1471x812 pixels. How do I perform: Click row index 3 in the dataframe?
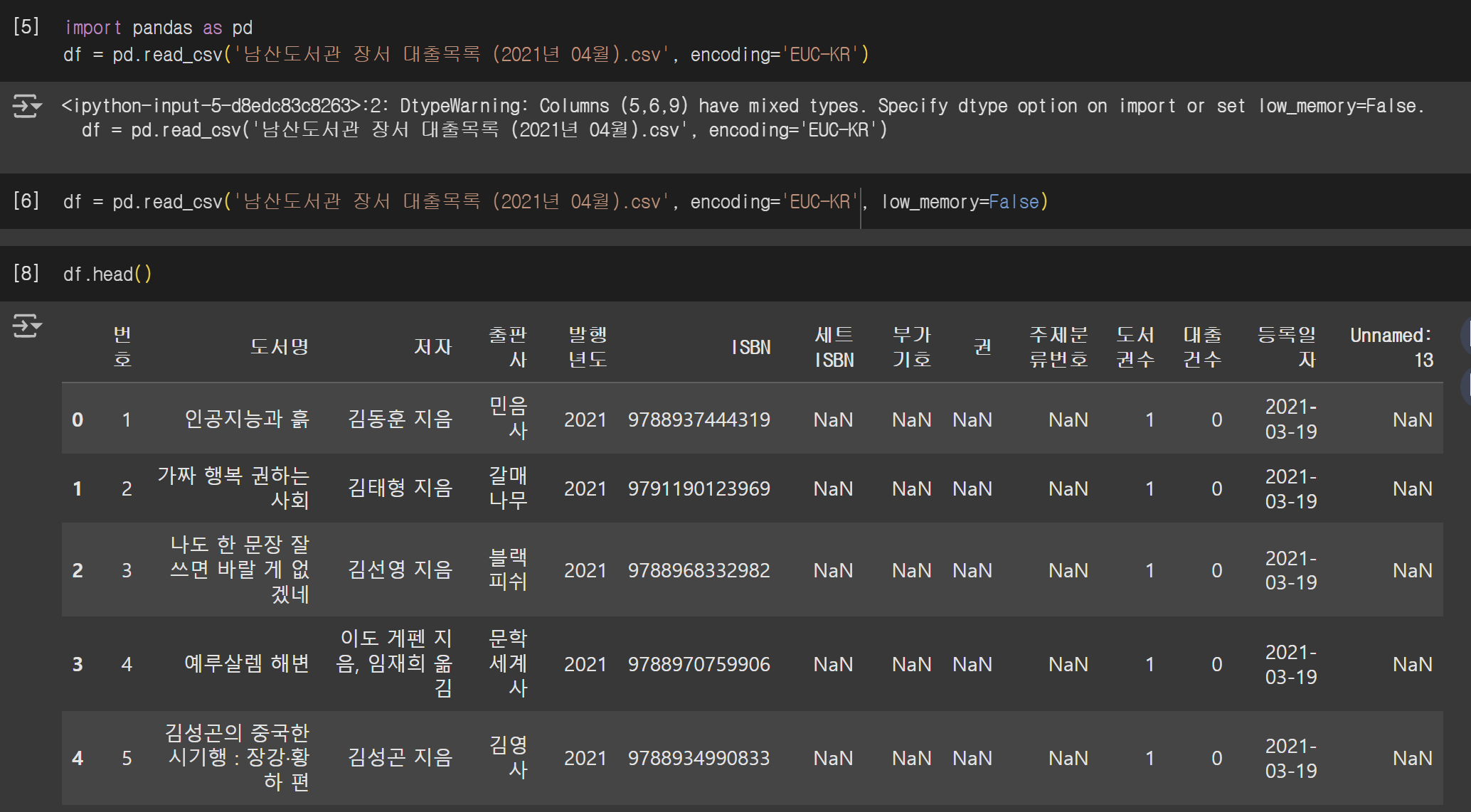pos(78,664)
